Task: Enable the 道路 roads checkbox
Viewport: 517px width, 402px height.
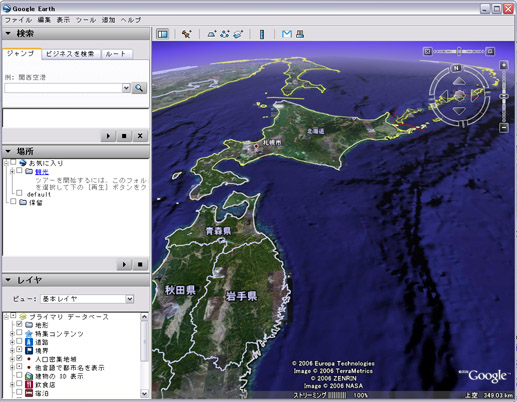Action: 19,341
